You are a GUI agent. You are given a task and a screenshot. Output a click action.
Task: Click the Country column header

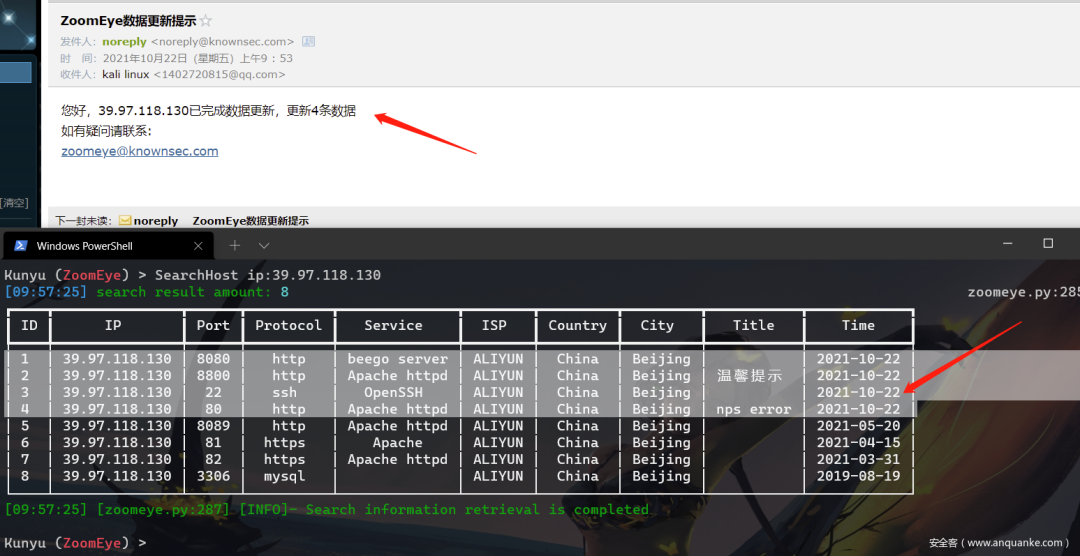pos(577,325)
